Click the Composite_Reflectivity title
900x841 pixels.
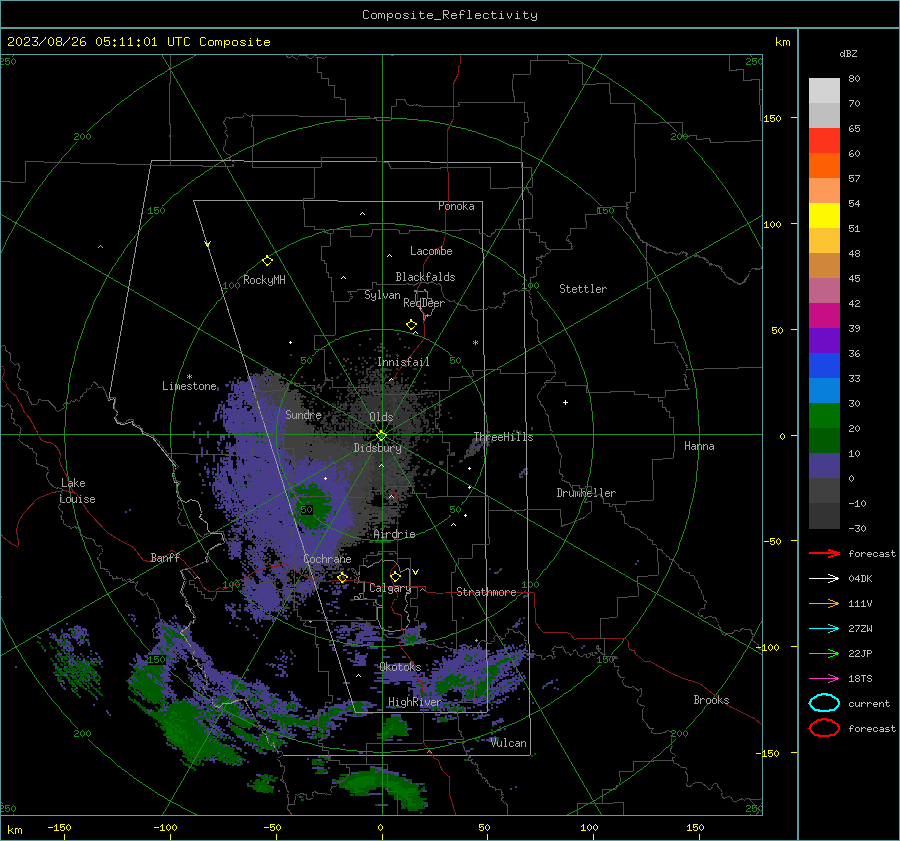(450, 15)
